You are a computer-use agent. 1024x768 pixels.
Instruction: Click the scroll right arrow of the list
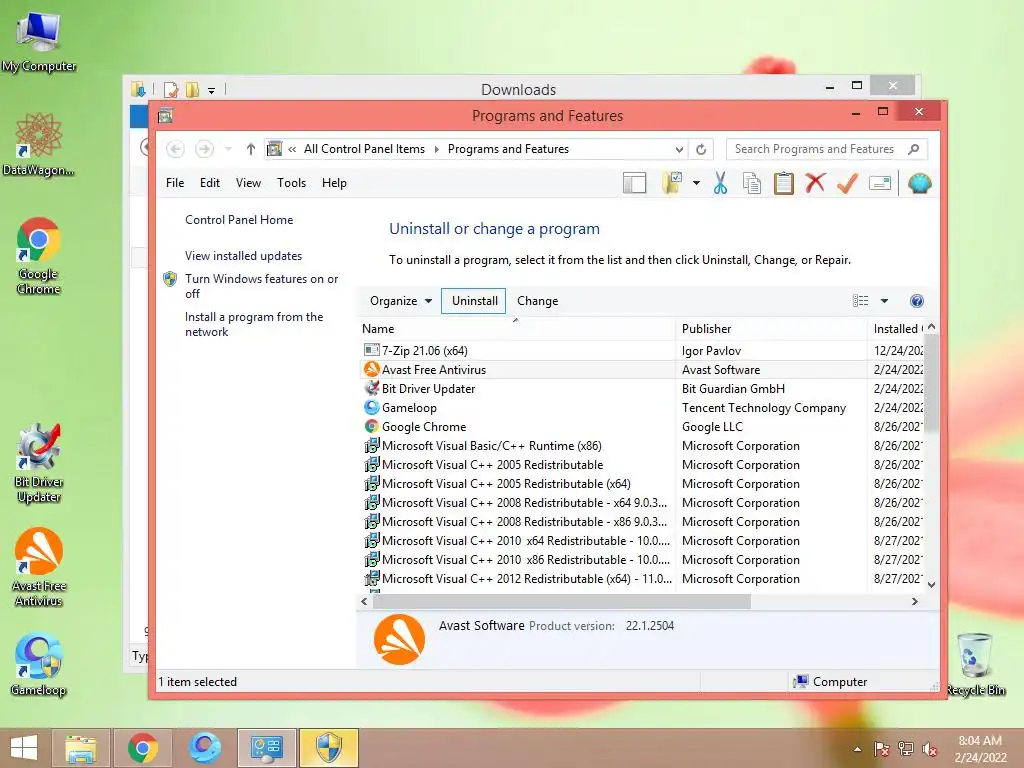point(915,602)
